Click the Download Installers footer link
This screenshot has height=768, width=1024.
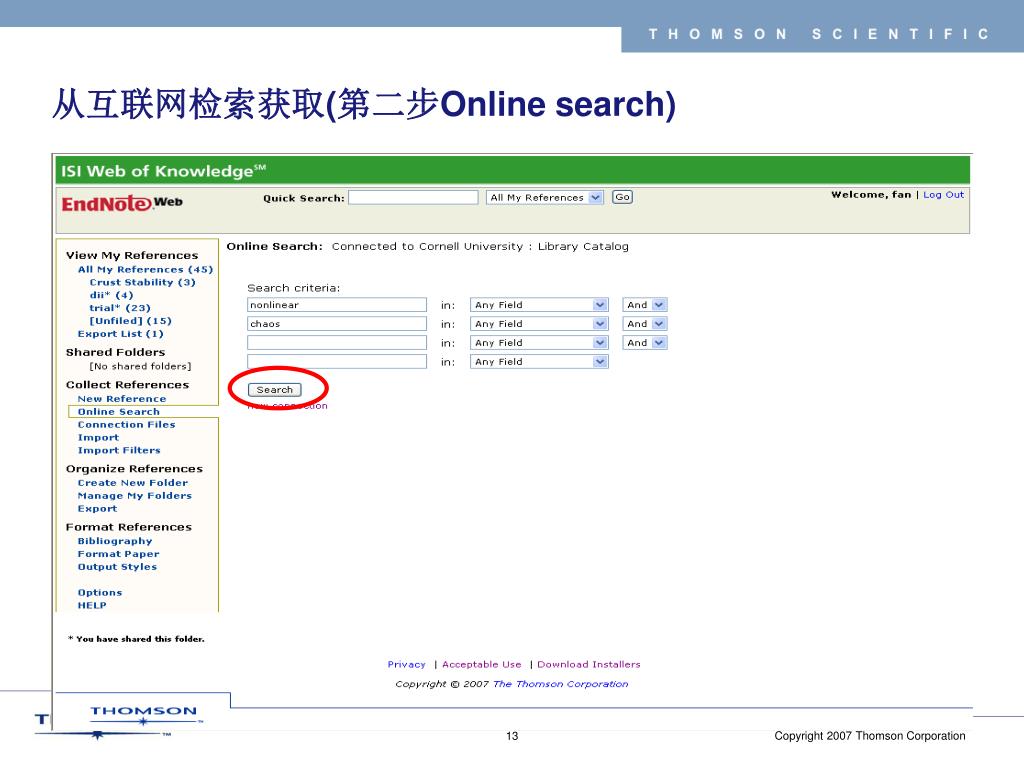(x=588, y=664)
